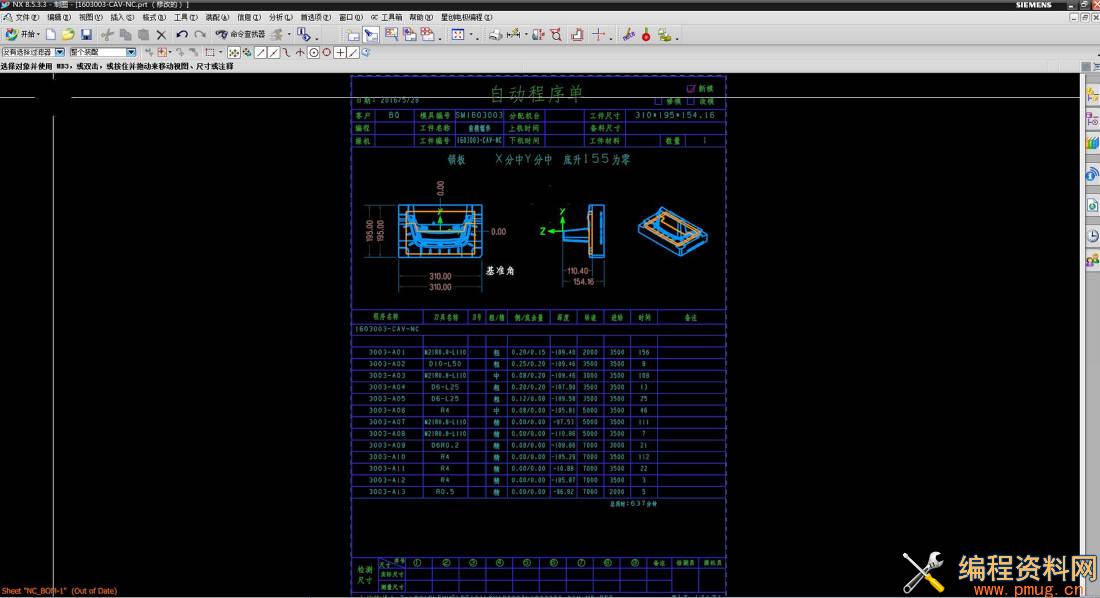Open the 装配 (Assemblies) menu
The image size is (1100, 598).
[217, 17]
